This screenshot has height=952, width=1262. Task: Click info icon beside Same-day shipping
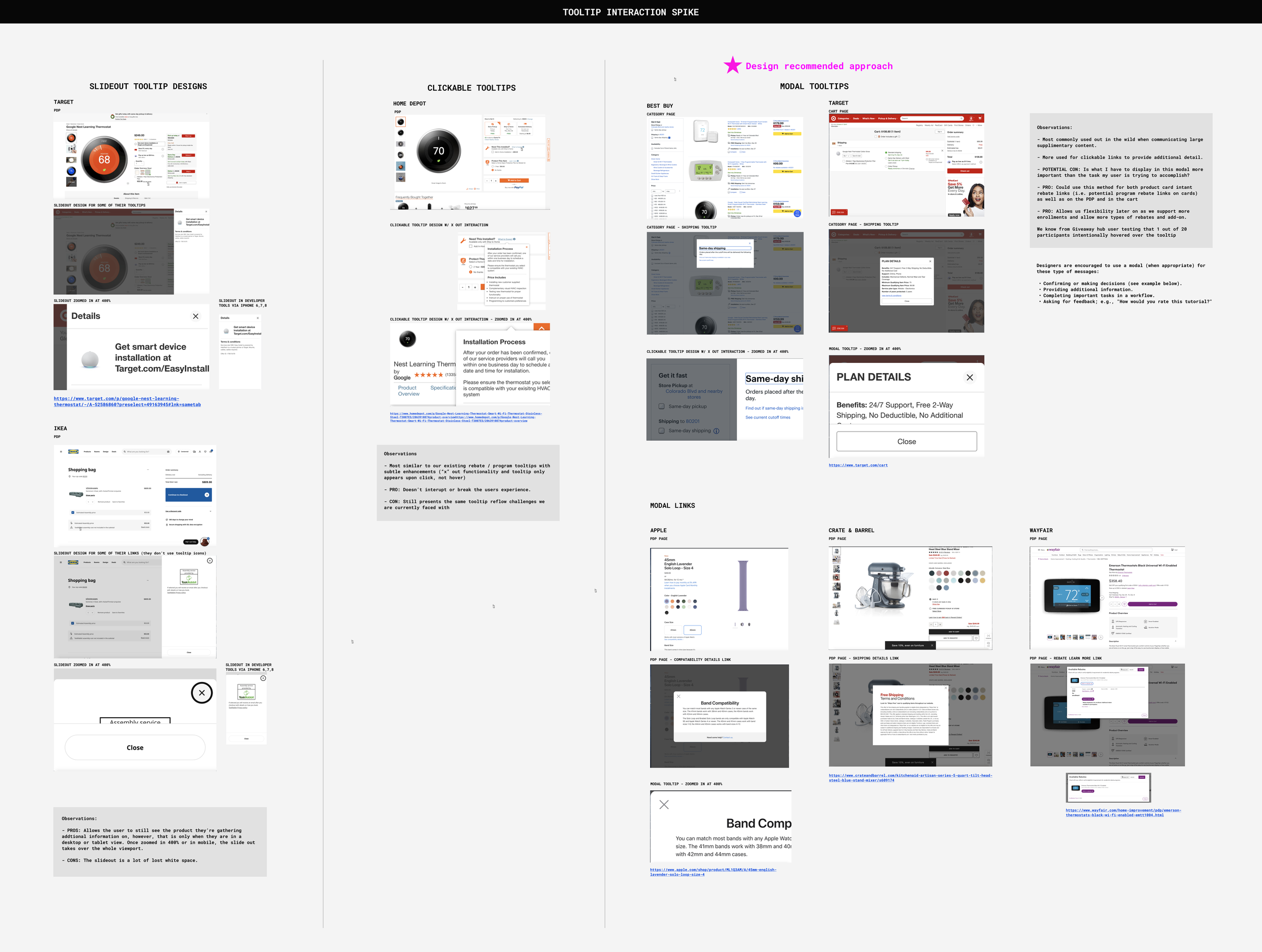coord(717,431)
